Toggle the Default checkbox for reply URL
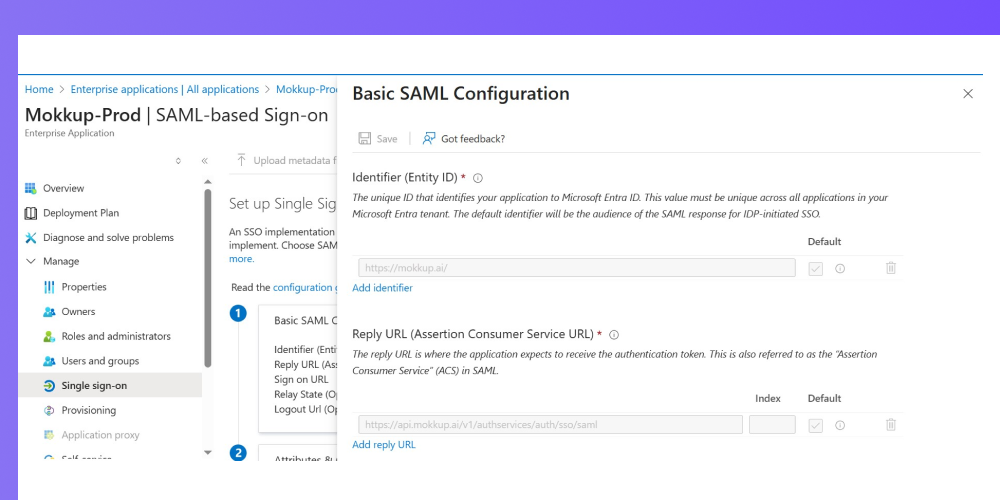The height and width of the screenshot is (500, 1000). (x=816, y=425)
